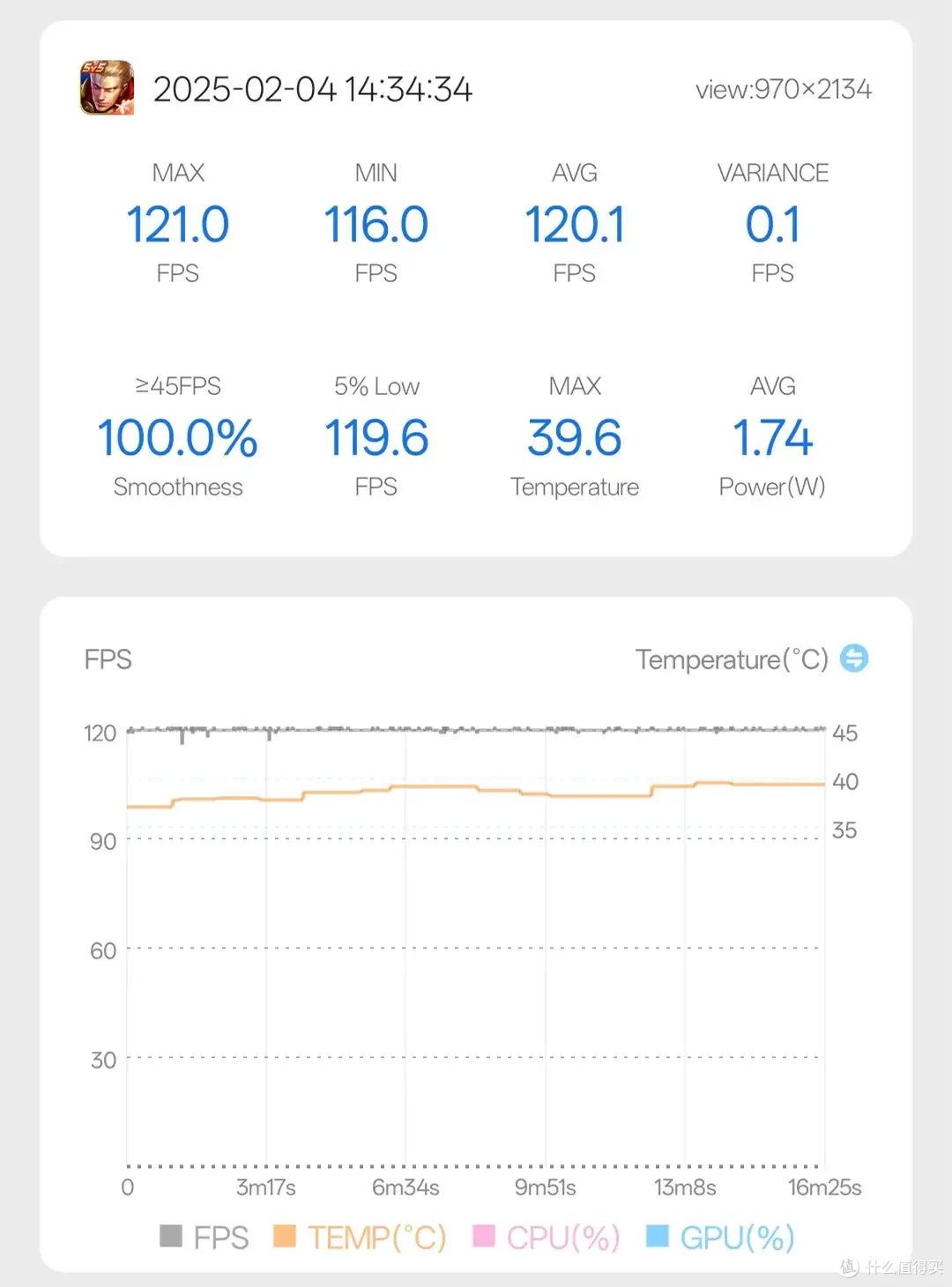This screenshot has width=952, height=1287.
Task: Open the Temperature(°C) axis selector
Action: (x=732, y=659)
